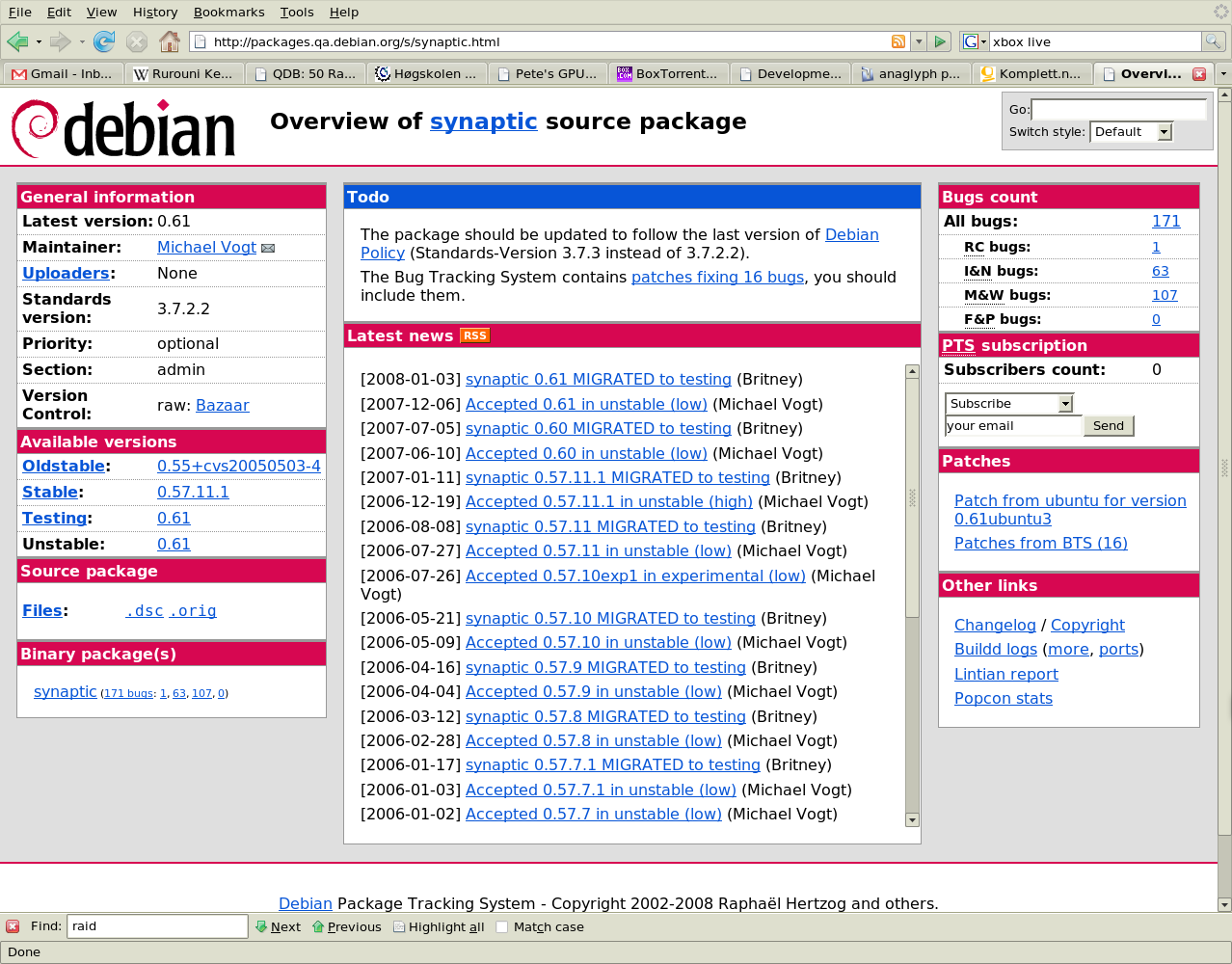Reload the page with the refresh icon
The width and height of the screenshot is (1232, 964).
coord(104,41)
